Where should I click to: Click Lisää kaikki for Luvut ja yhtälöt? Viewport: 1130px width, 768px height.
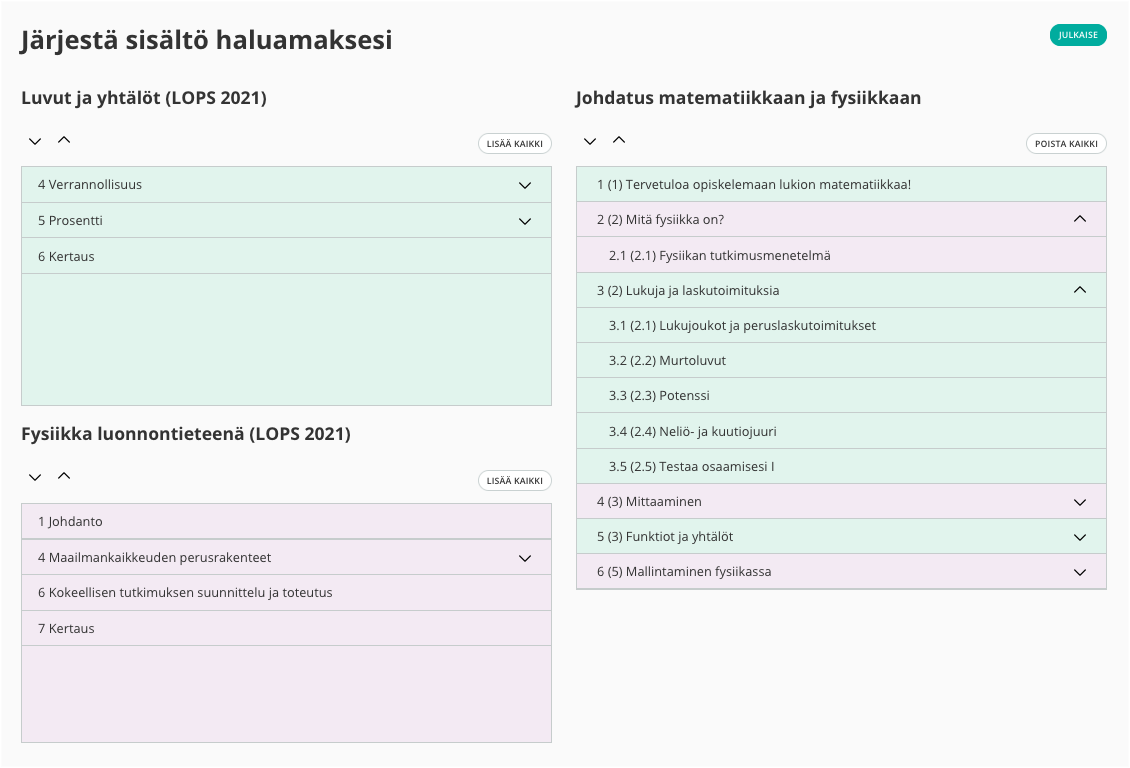[514, 144]
